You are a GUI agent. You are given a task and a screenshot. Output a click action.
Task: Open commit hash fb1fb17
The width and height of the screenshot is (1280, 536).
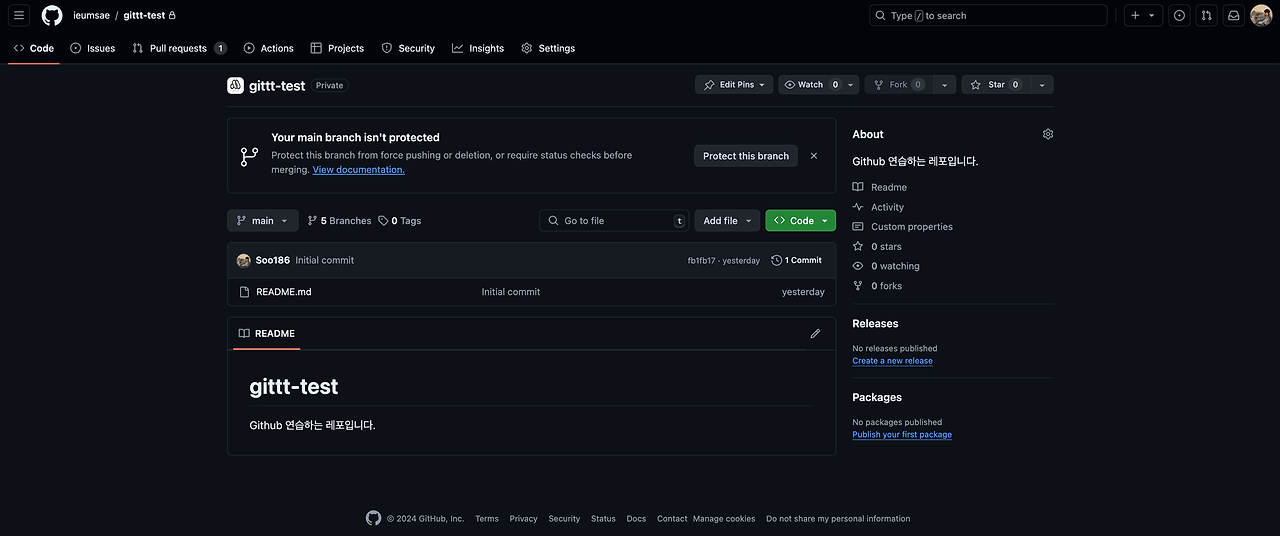point(702,261)
